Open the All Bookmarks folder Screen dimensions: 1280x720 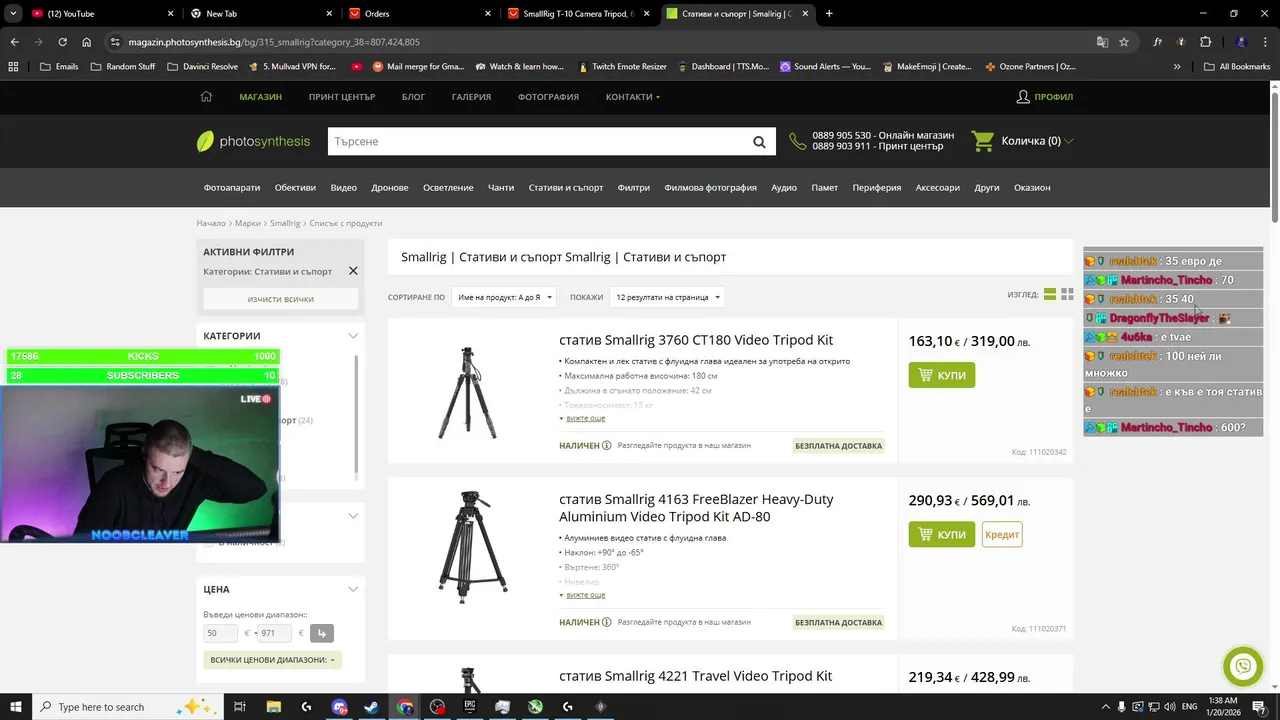[1237, 67]
